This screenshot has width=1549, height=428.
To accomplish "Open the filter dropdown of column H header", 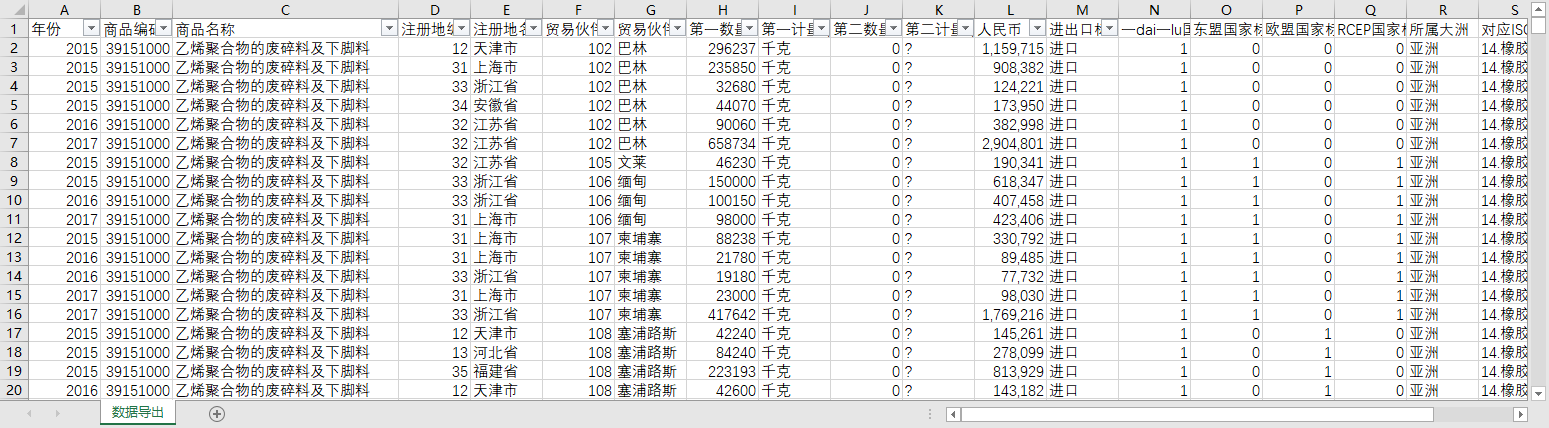I will pos(750,28).
